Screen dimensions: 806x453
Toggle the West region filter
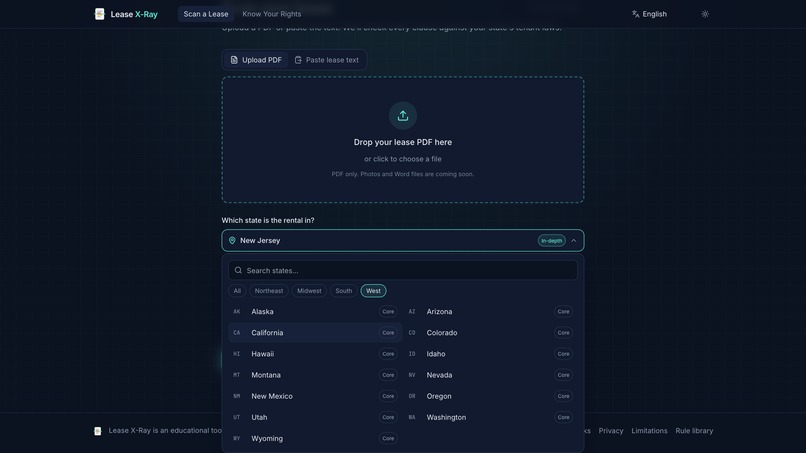point(373,291)
